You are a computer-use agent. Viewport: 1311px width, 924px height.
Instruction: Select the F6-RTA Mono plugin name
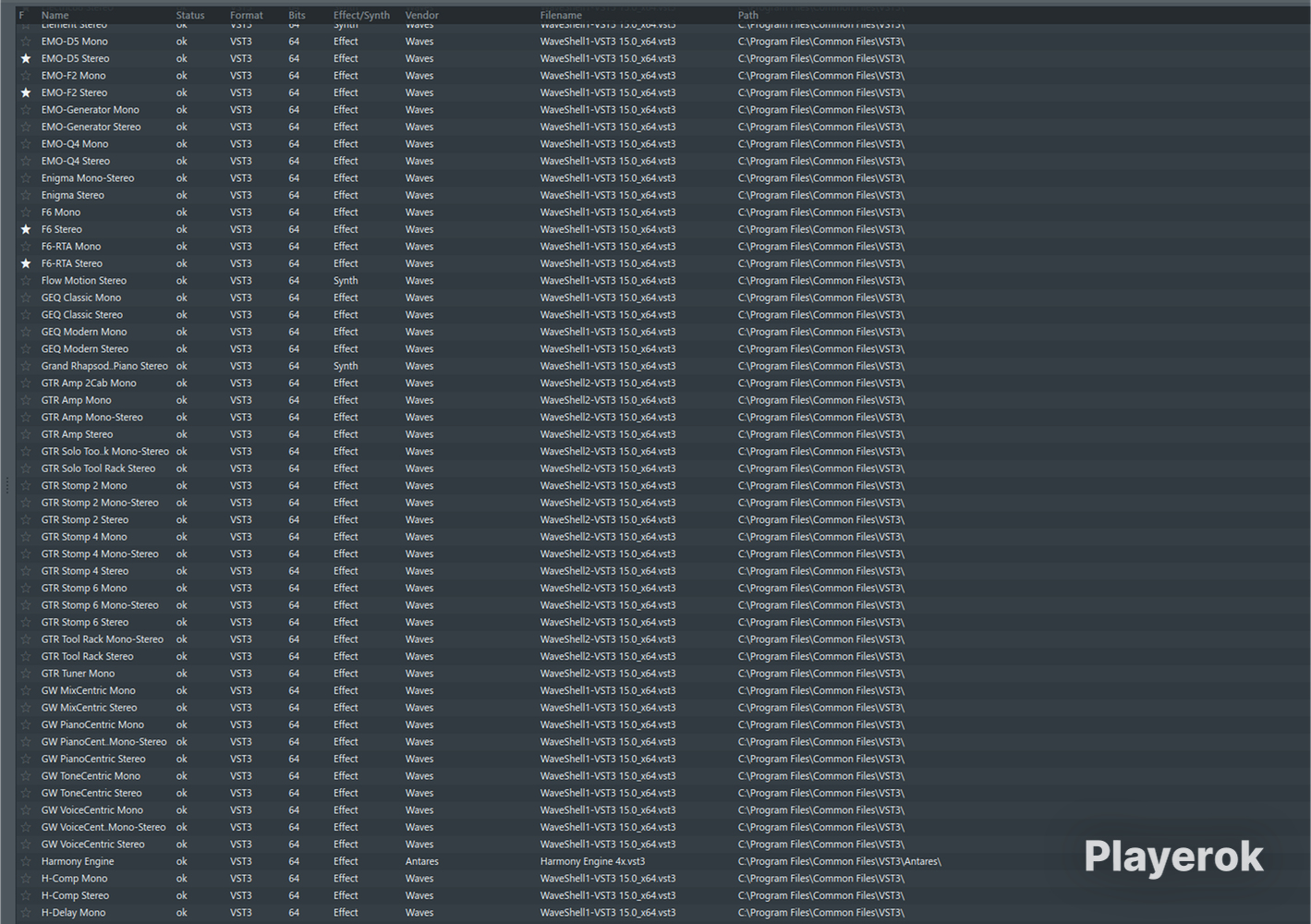(x=71, y=247)
